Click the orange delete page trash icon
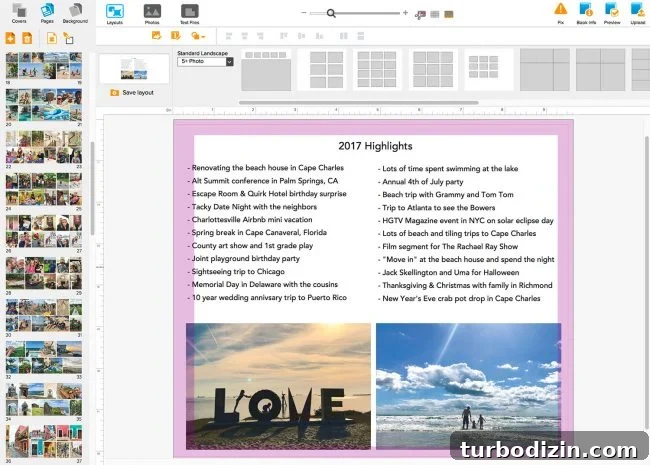This screenshot has width=650, height=465. point(27,38)
